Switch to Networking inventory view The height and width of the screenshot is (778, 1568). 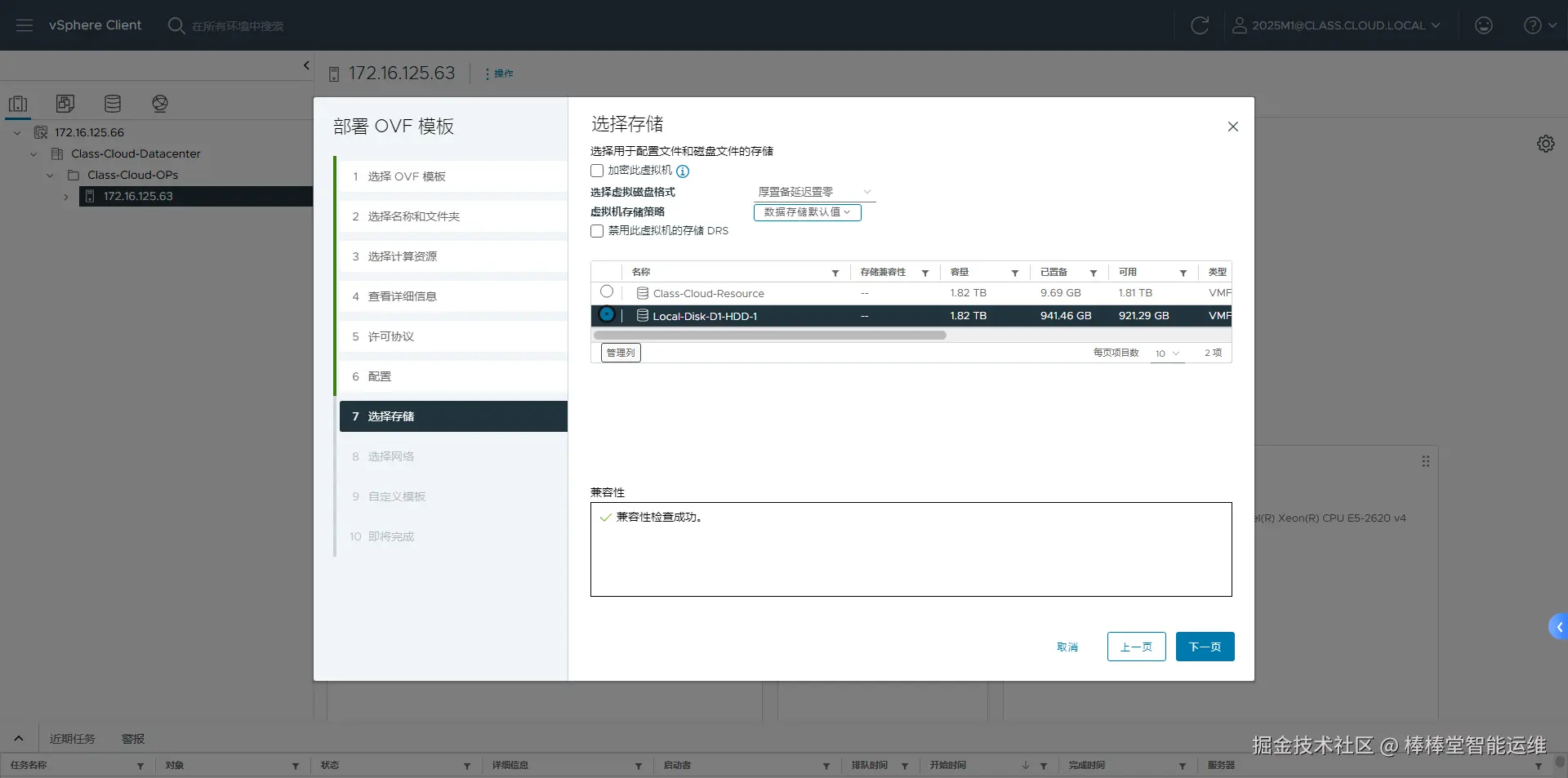pos(160,104)
